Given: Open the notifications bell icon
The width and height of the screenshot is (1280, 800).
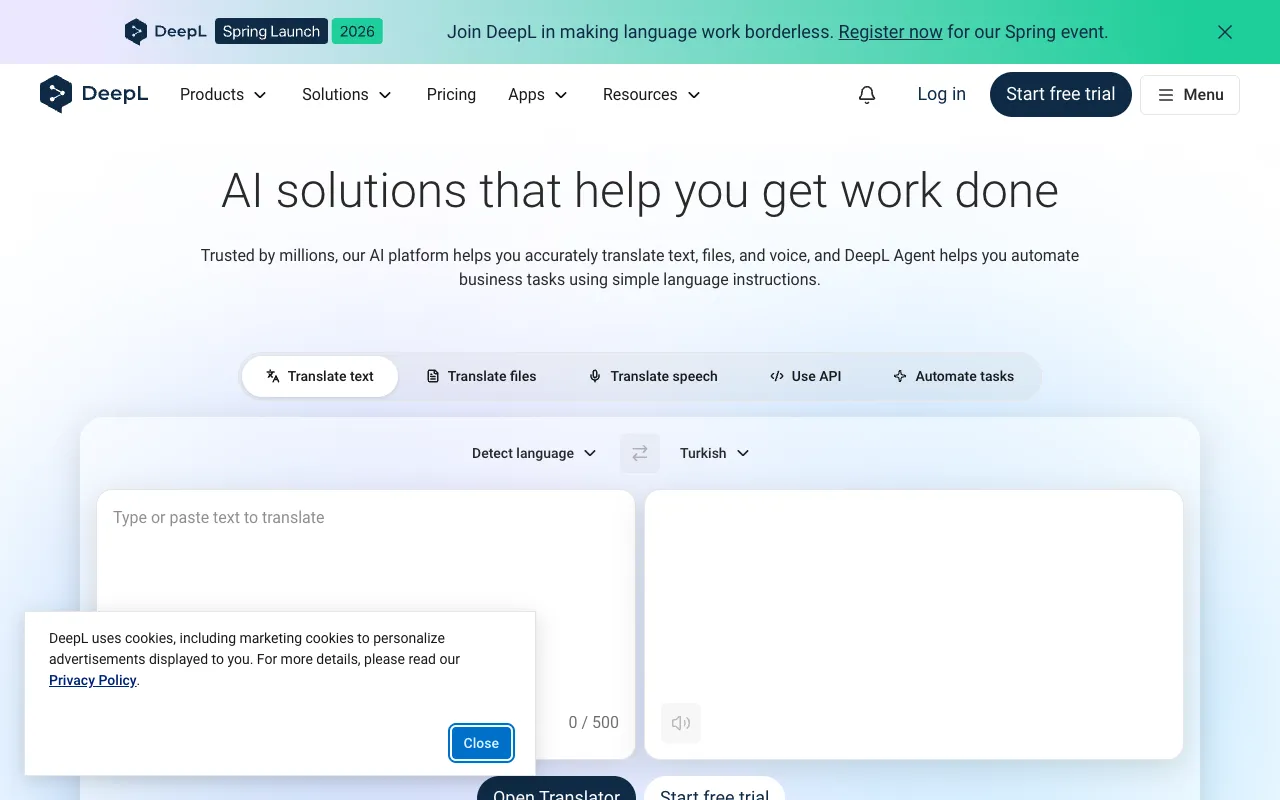Looking at the screenshot, I should pyautogui.click(x=866, y=94).
